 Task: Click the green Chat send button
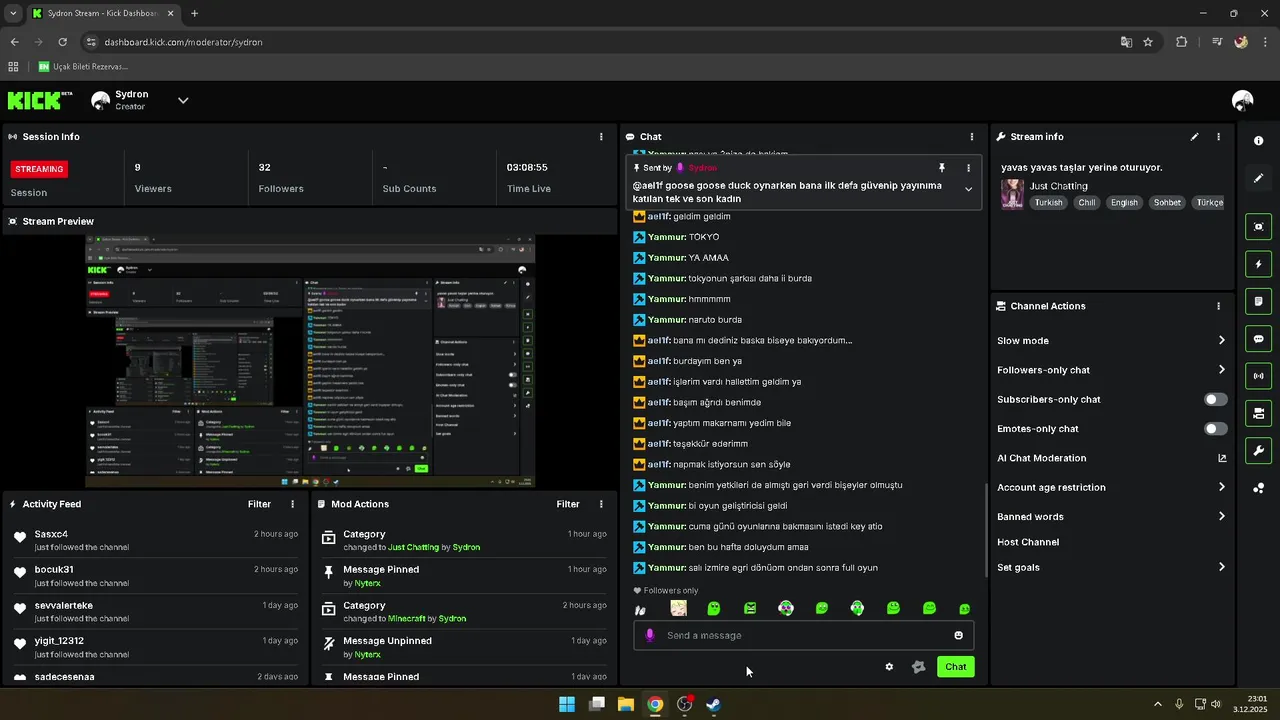pos(955,667)
